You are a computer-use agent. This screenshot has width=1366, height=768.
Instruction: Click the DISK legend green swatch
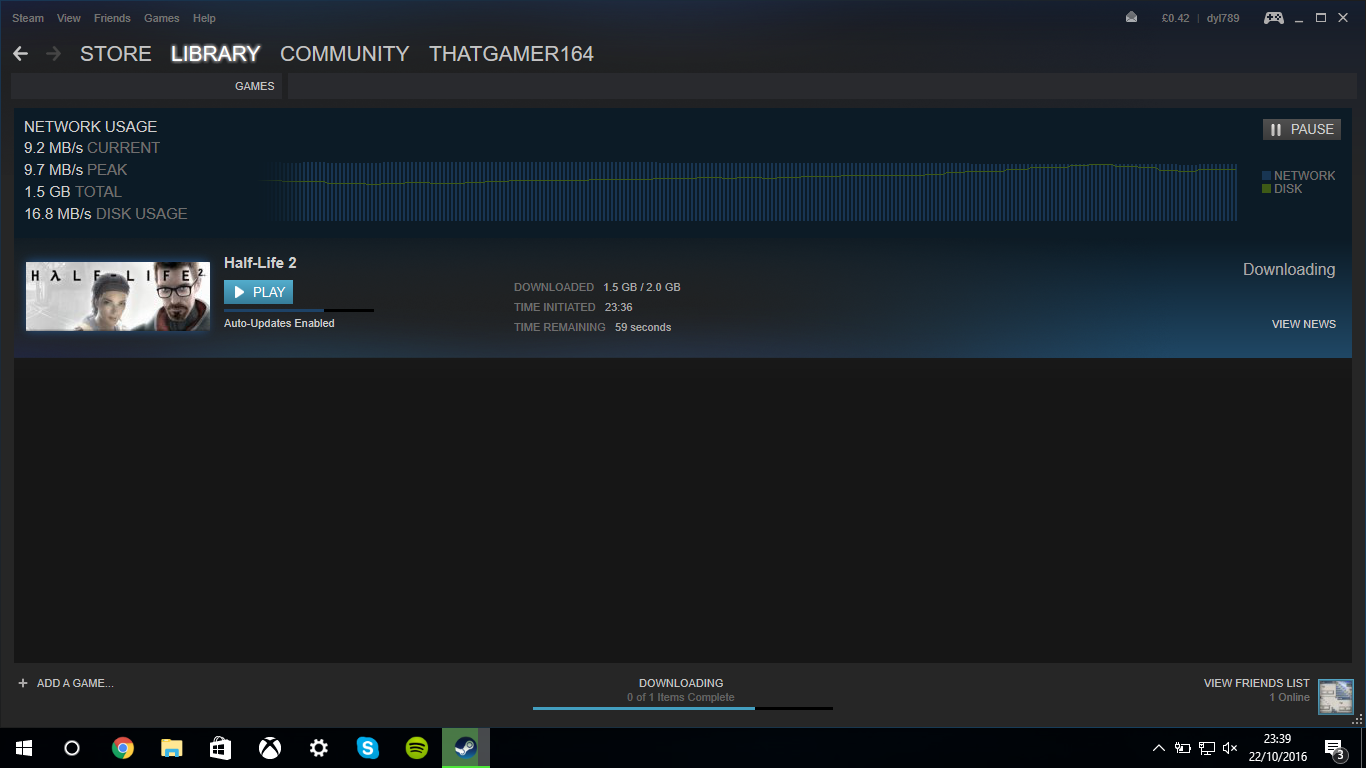1267,189
